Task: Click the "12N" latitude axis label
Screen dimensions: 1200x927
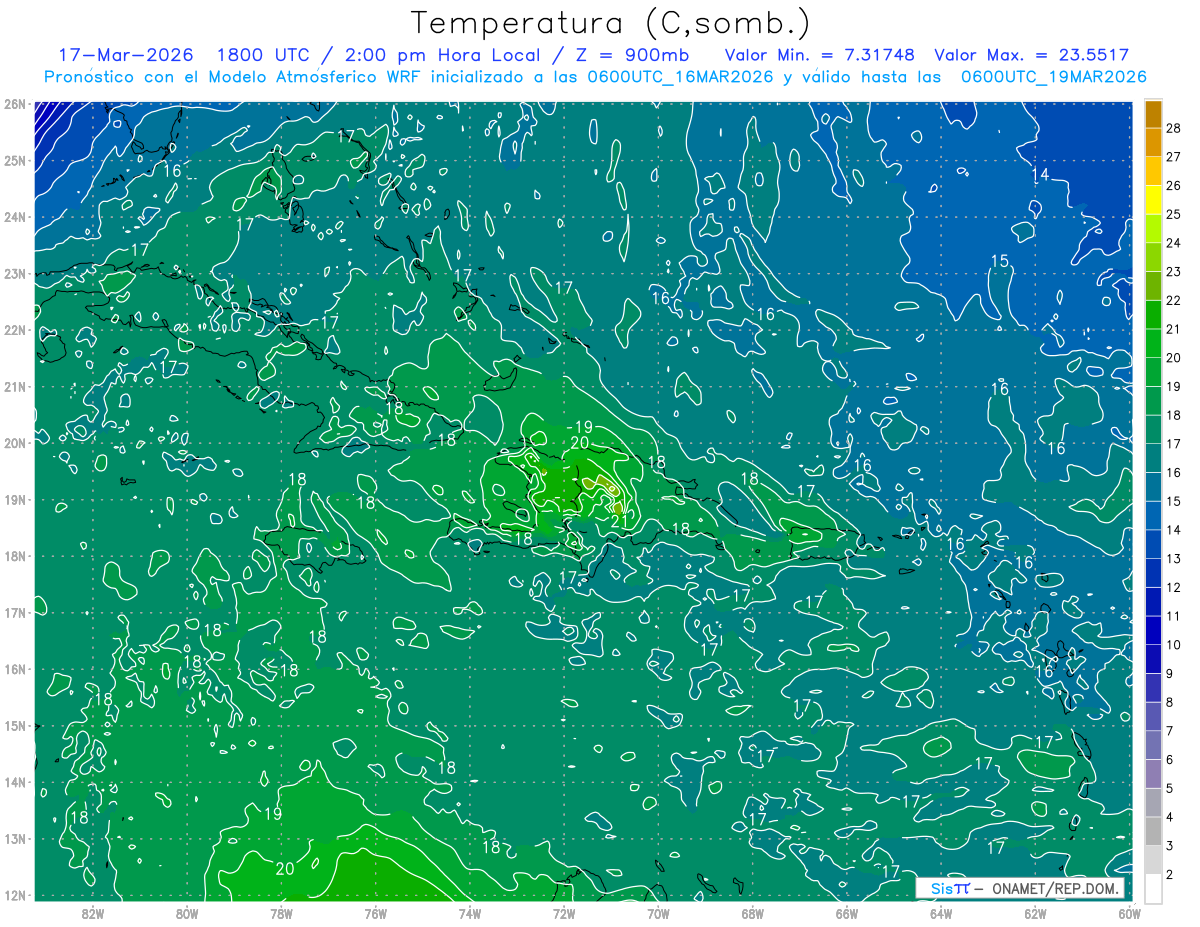Action: coord(14,895)
